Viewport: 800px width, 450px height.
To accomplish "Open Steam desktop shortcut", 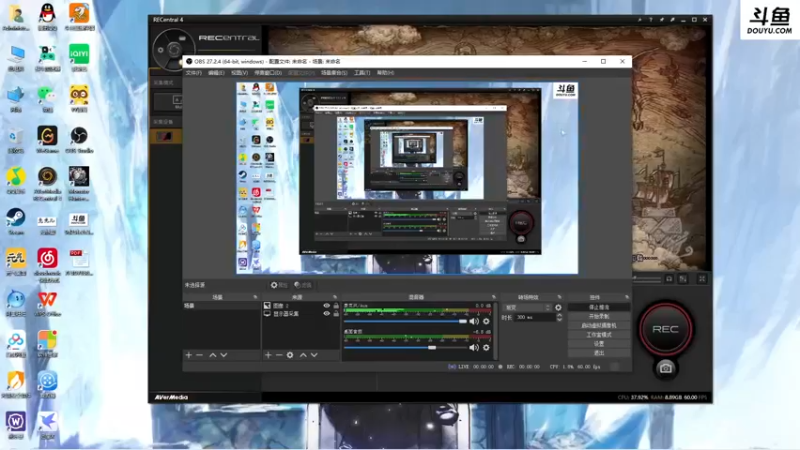I will tap(16, 221).
